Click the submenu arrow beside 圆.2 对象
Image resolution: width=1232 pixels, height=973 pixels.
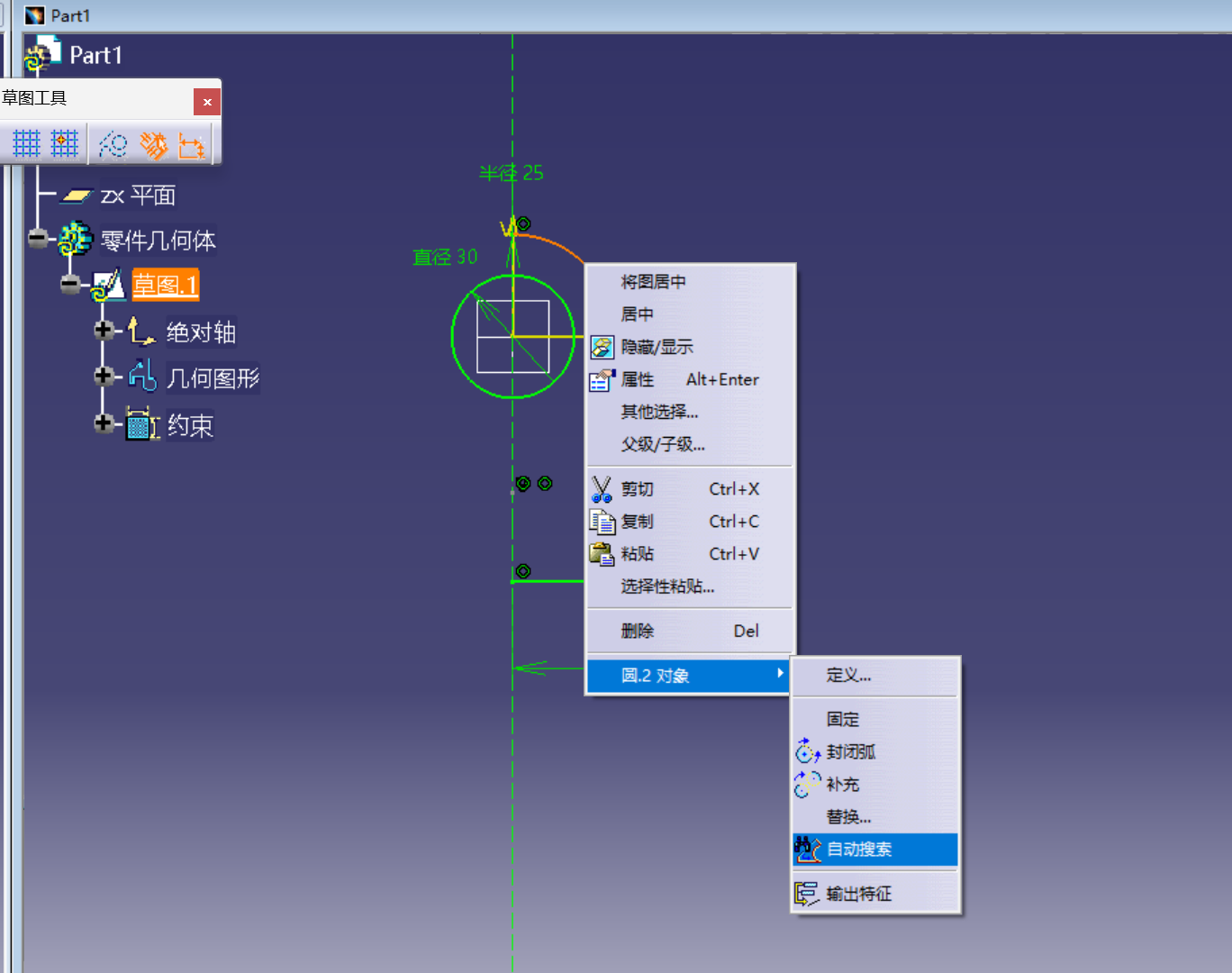780,673
